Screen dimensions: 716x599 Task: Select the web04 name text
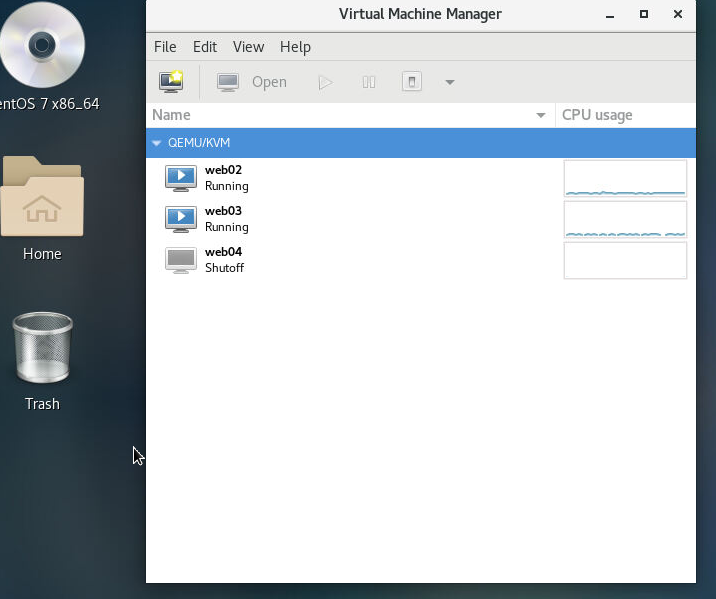point(223,252)
